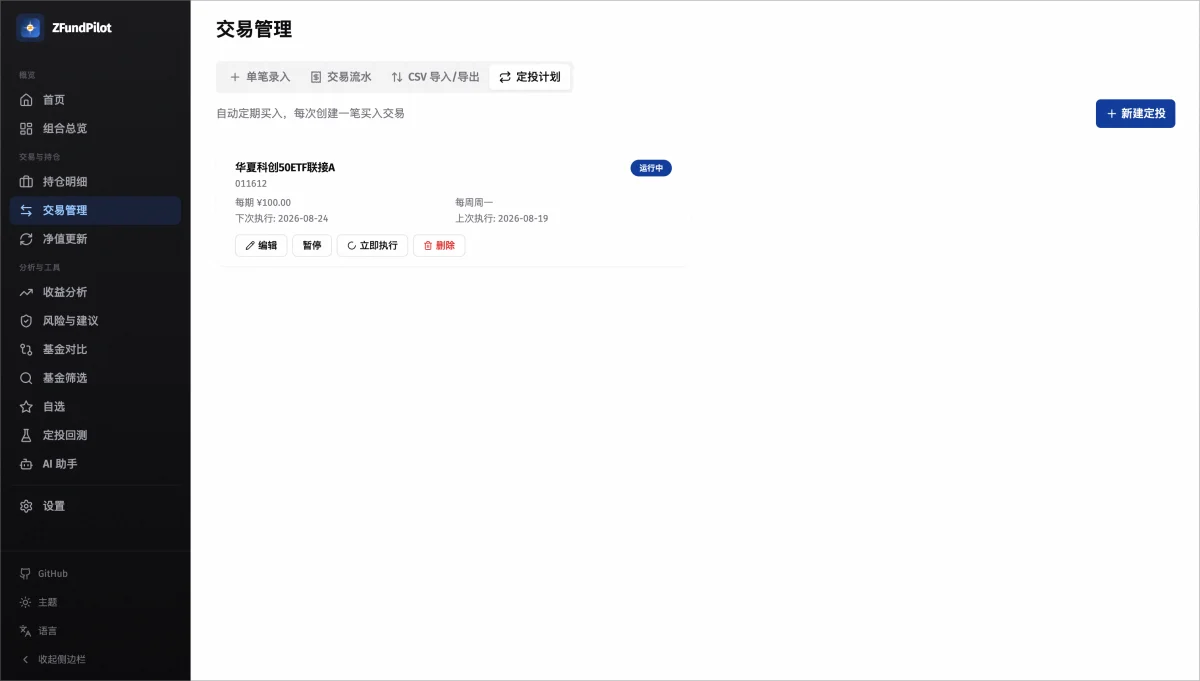
Task: Click the 自动定期买入 description text
Action: click(x=311, y=113)
